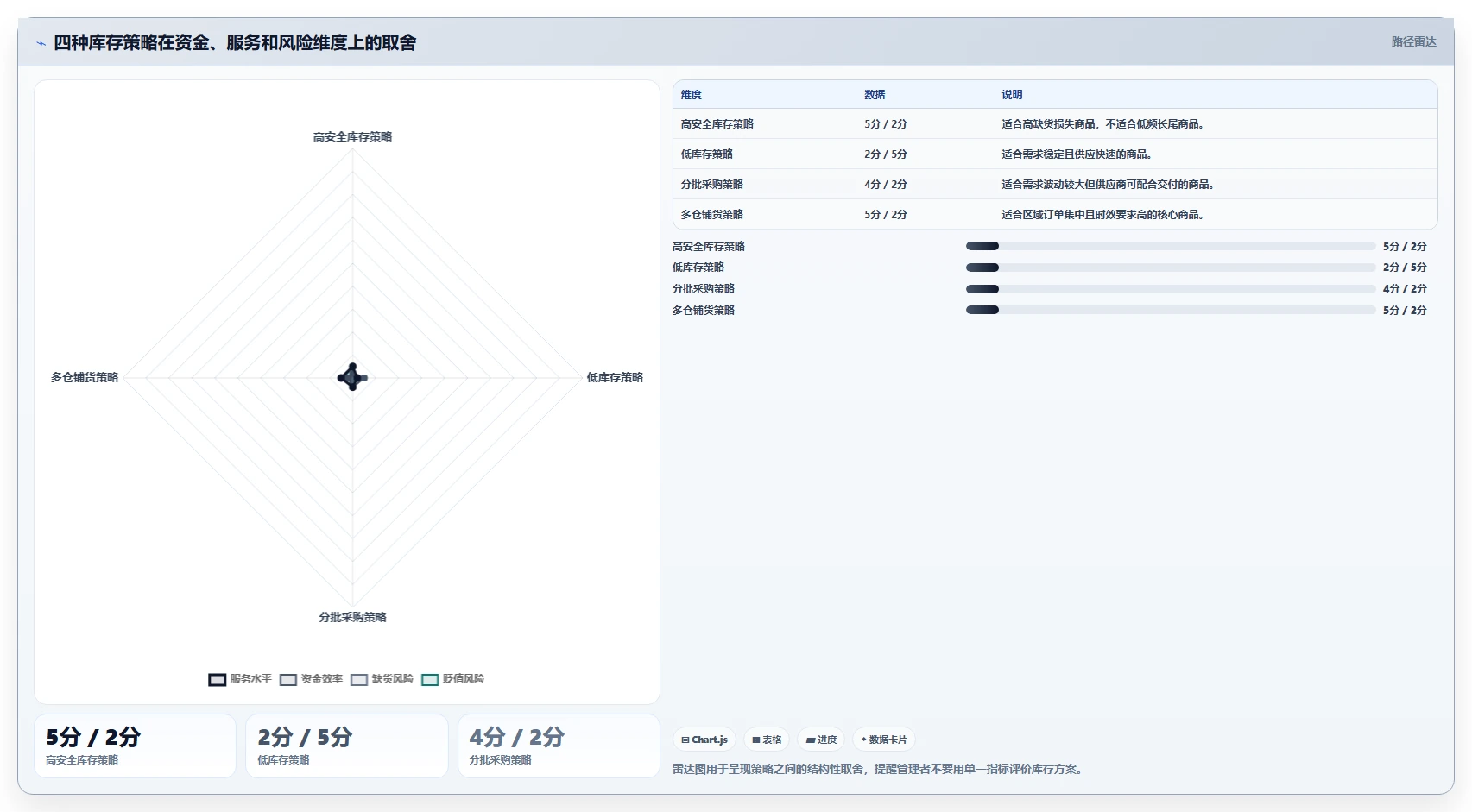Click the footer note starting with 雷达图用于呈现
This screenshot has height=812, width=1472.
pos(877,769)
